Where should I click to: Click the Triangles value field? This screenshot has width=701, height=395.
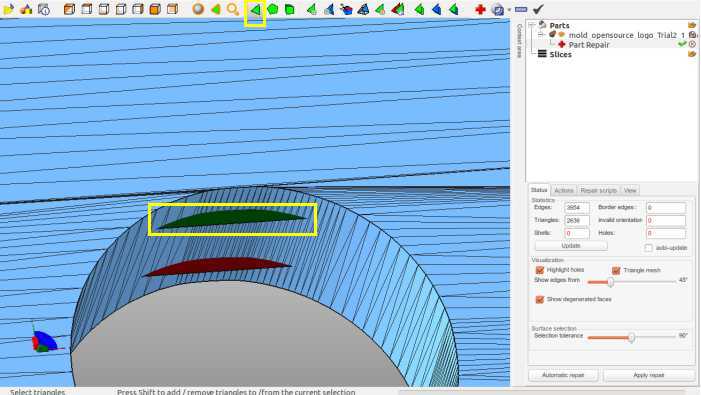coord(577,220)
